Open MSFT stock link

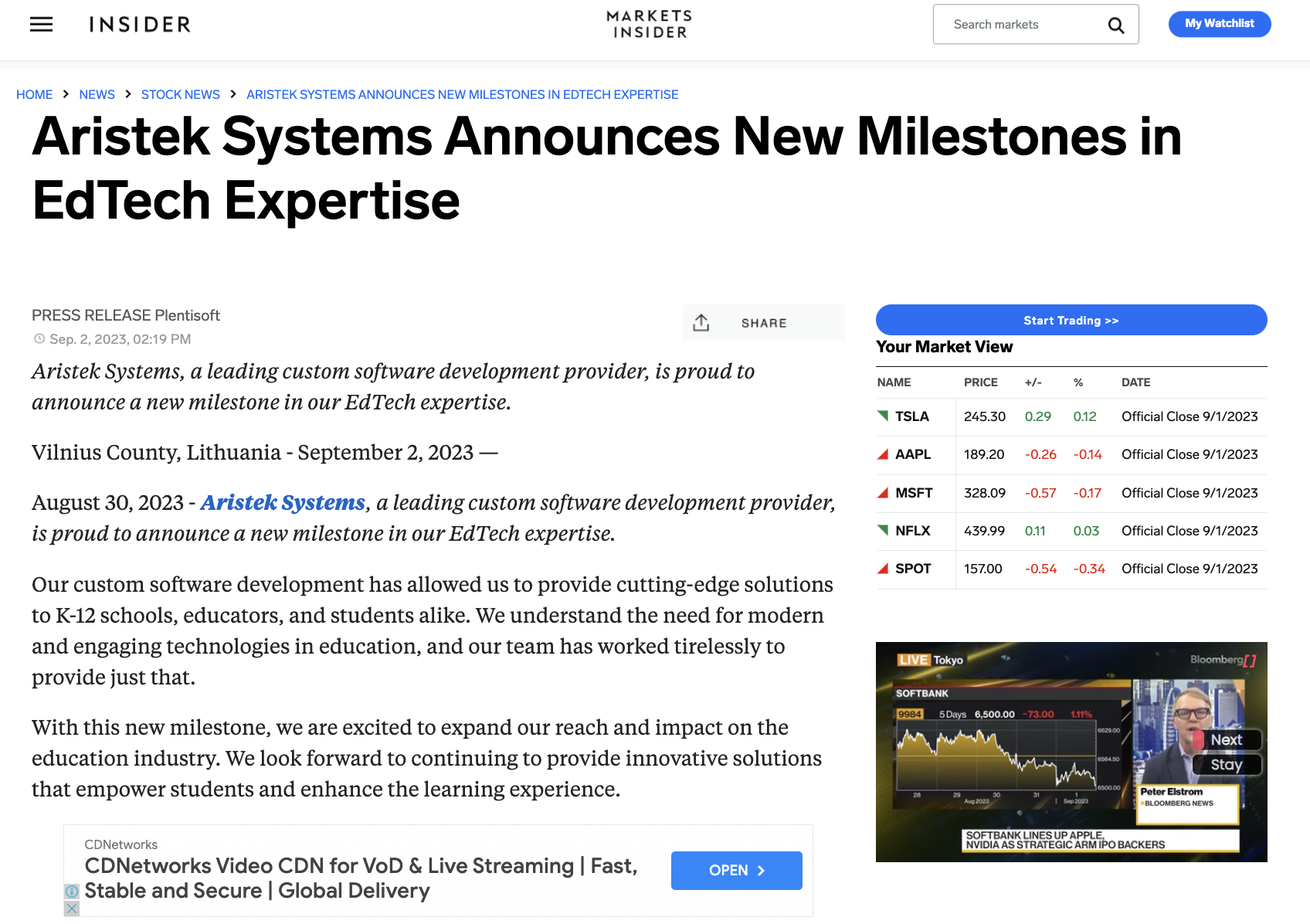tap(914, 493)
